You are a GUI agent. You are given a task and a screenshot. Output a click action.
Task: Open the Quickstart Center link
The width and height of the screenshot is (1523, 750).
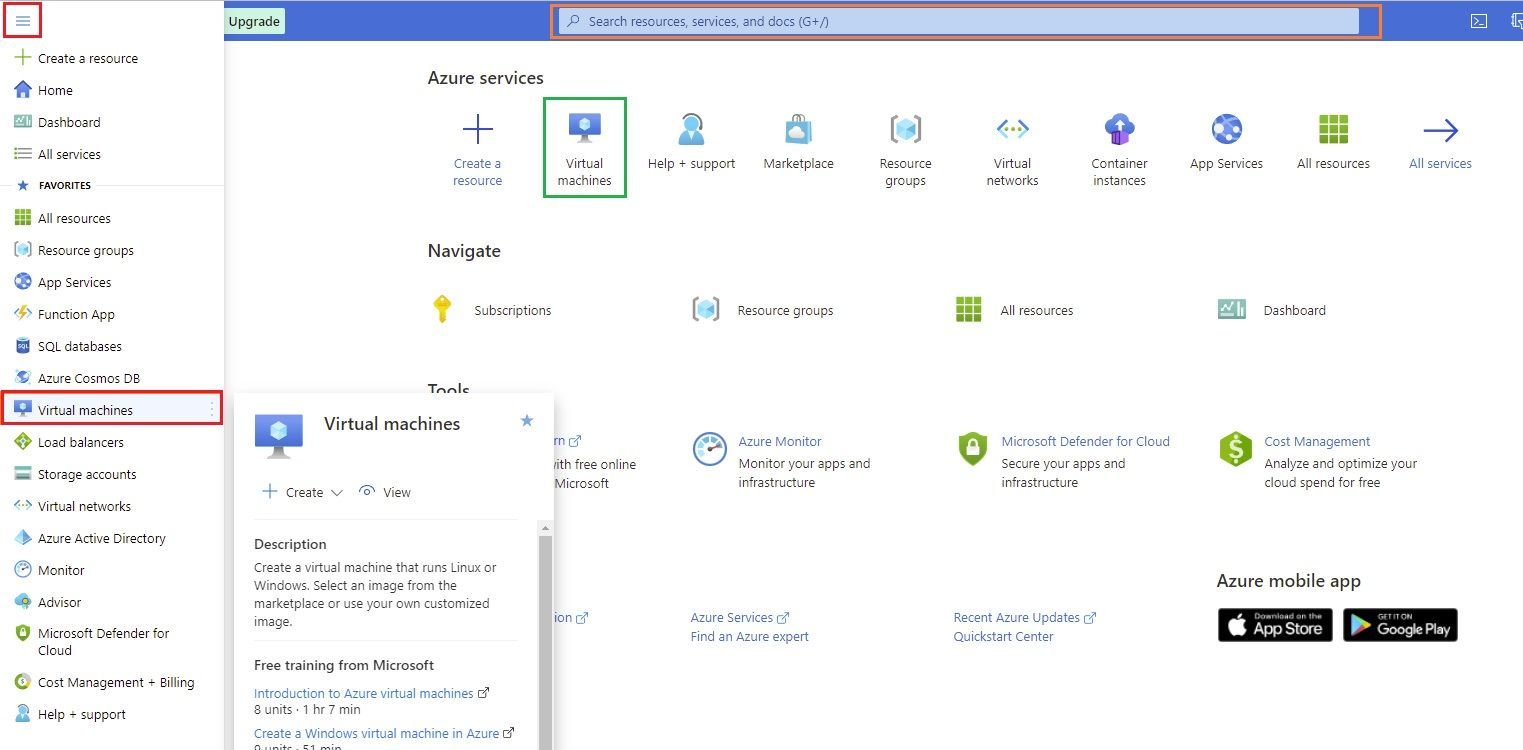(x=1003, y=636)
